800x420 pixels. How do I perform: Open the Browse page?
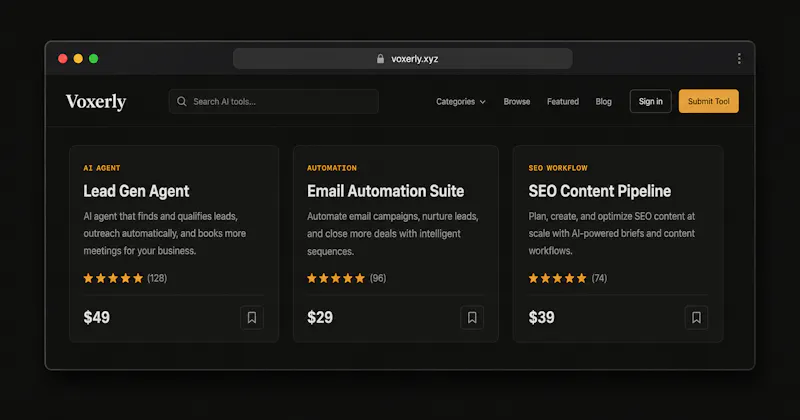pos(517,102)
